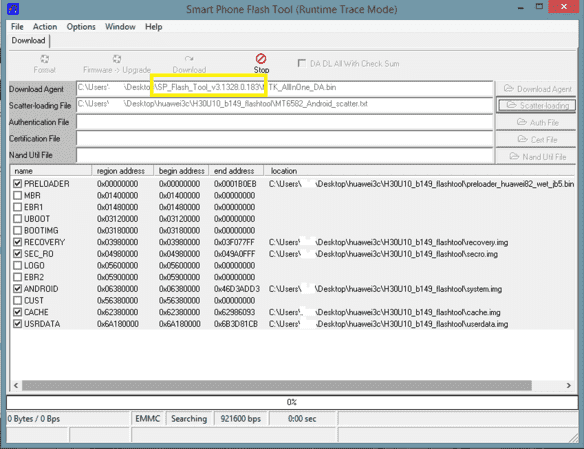The image size is (584, 449).
Task: Click the region address column header
Action: coord(123,171)
